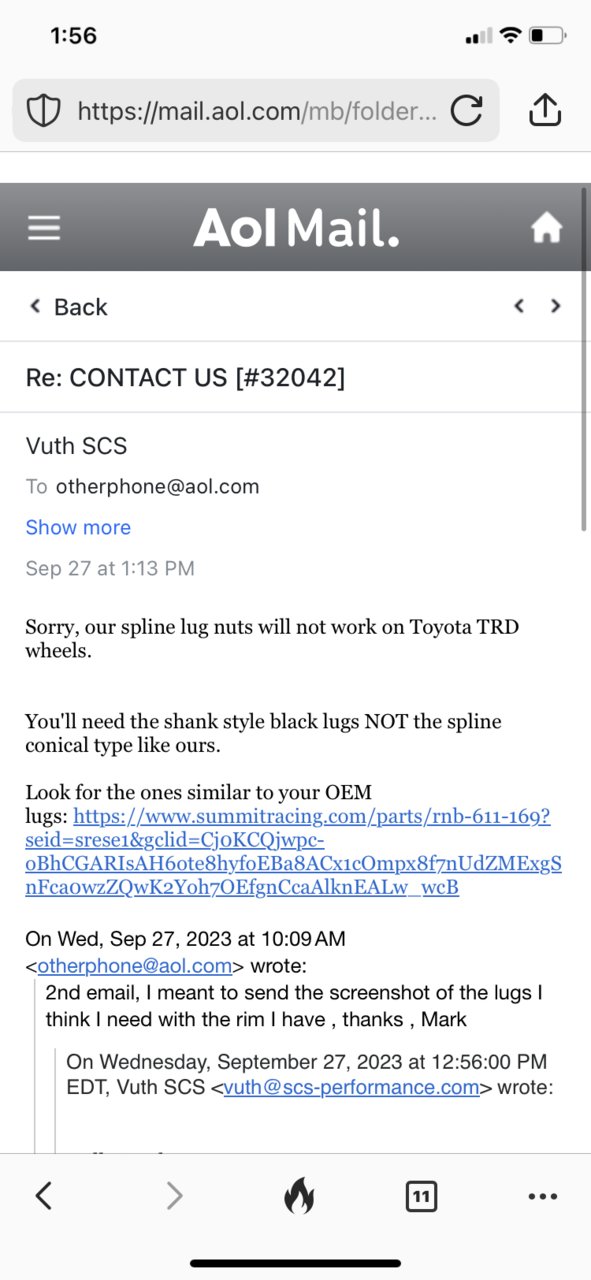Go to AOL Mail home icon
The image size is (591, 1280).
click(546, 229)
